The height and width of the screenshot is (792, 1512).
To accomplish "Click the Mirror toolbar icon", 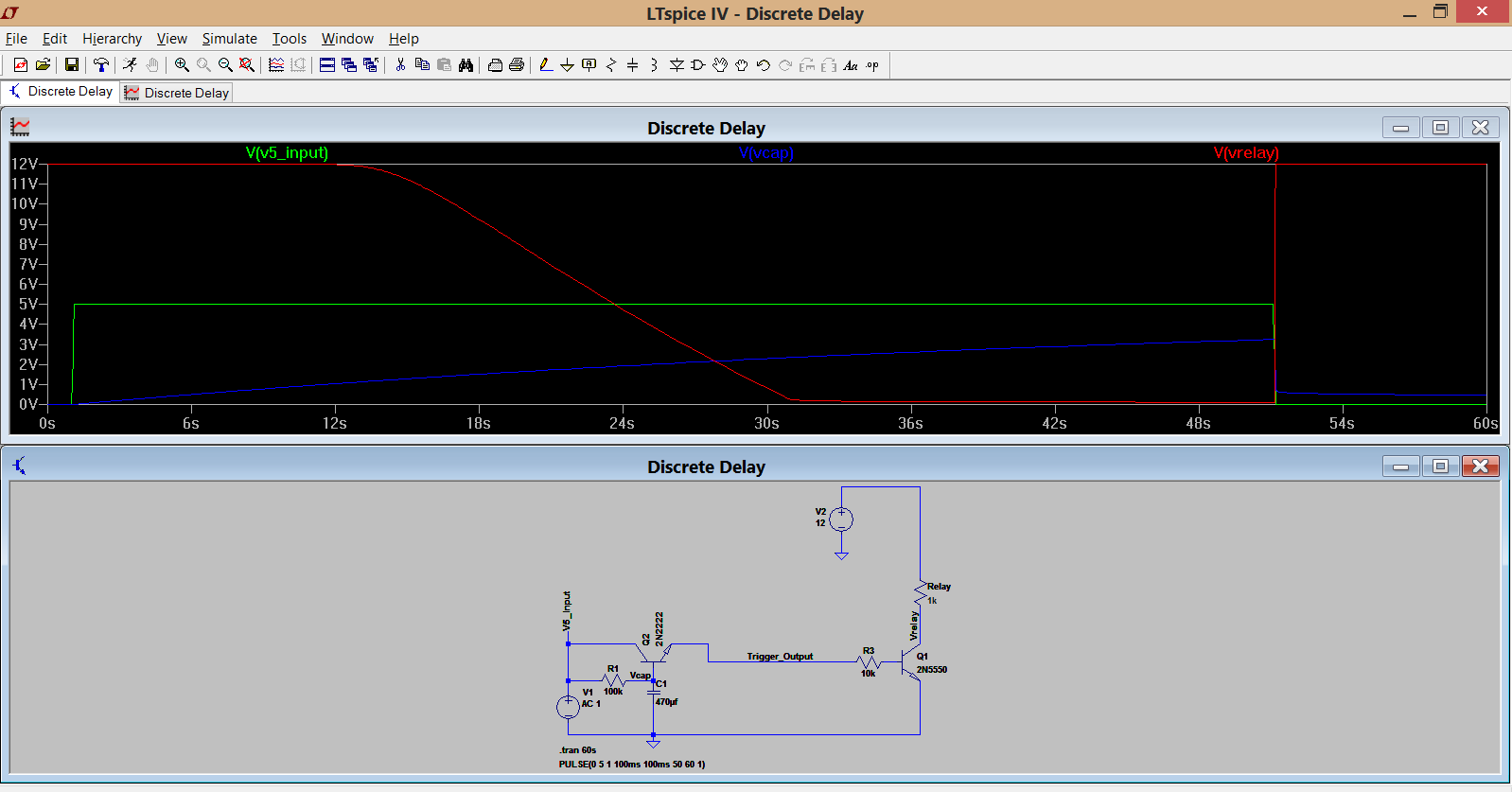I will point(829,65).
